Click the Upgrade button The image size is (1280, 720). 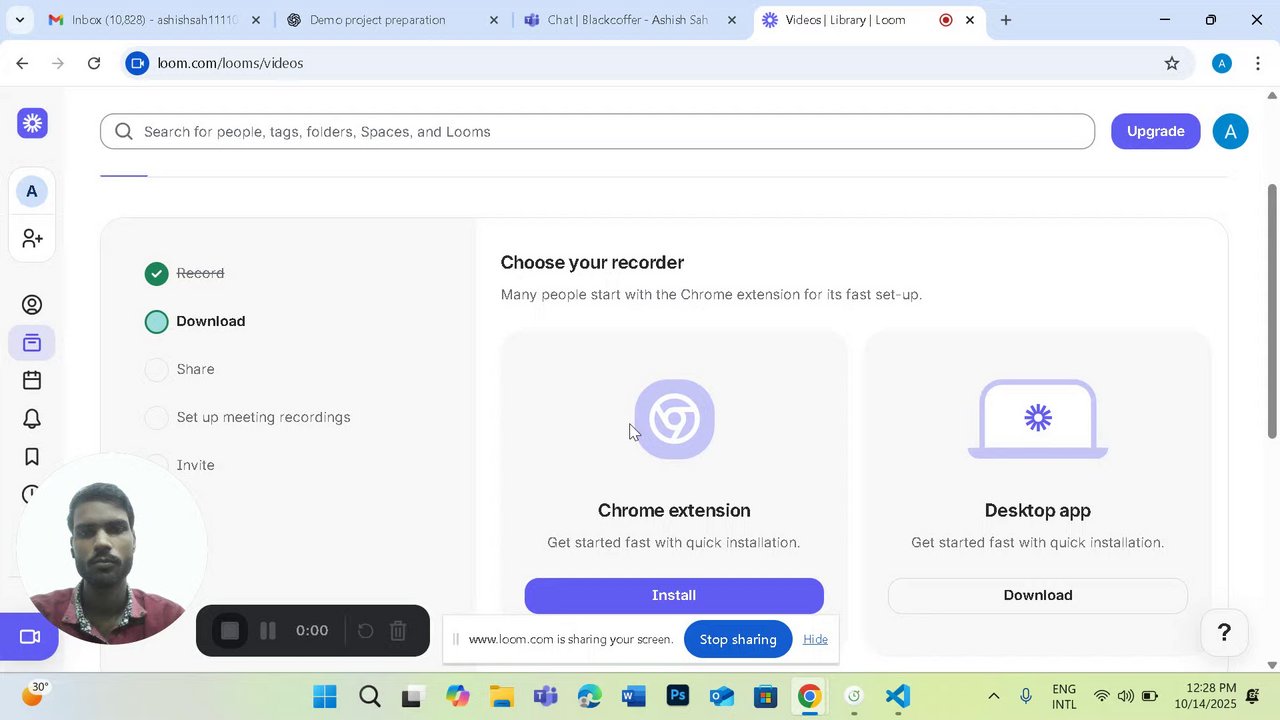(1155, 131)
